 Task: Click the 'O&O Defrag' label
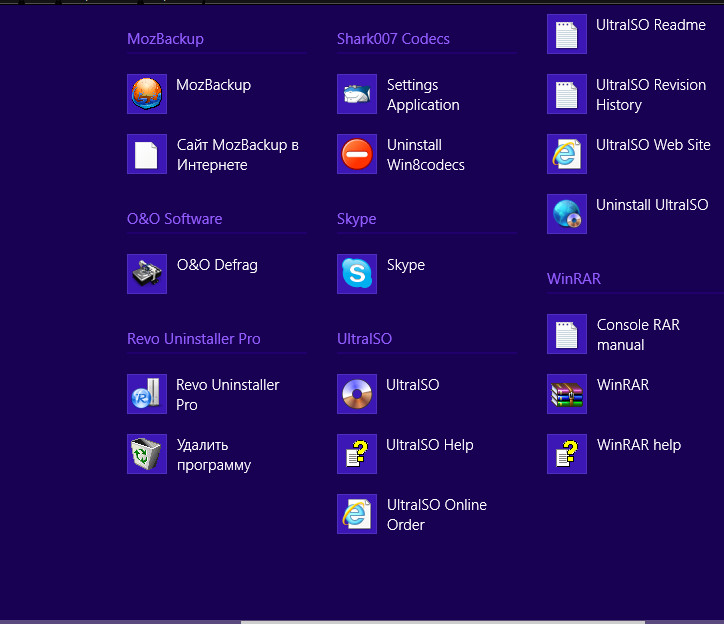217,265
